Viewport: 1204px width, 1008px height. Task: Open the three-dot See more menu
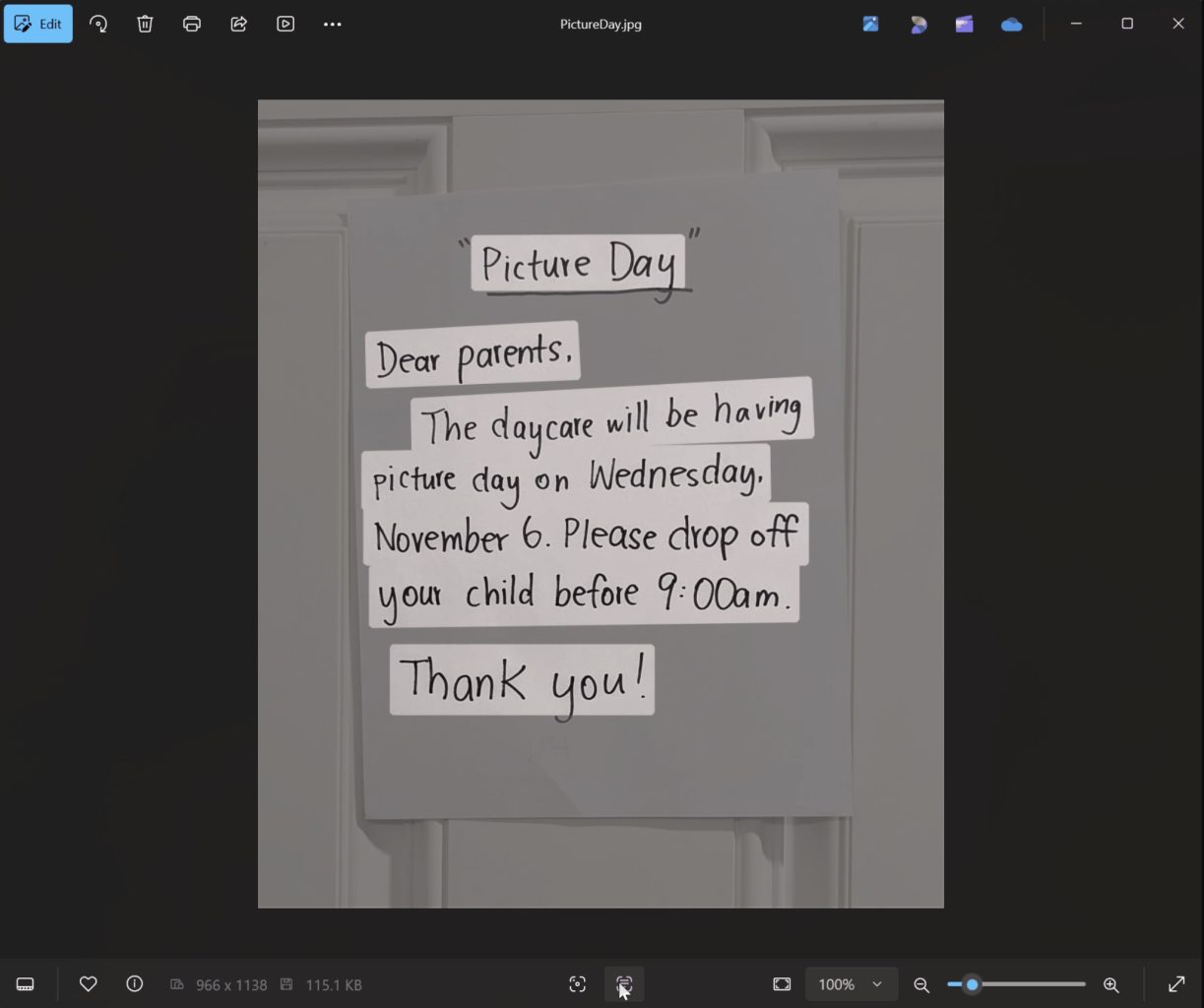[333, 24]
